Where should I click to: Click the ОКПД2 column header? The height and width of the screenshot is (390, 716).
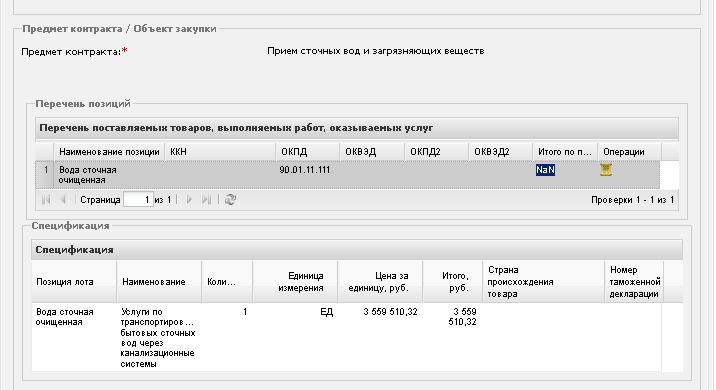click(x=437, y=152)
